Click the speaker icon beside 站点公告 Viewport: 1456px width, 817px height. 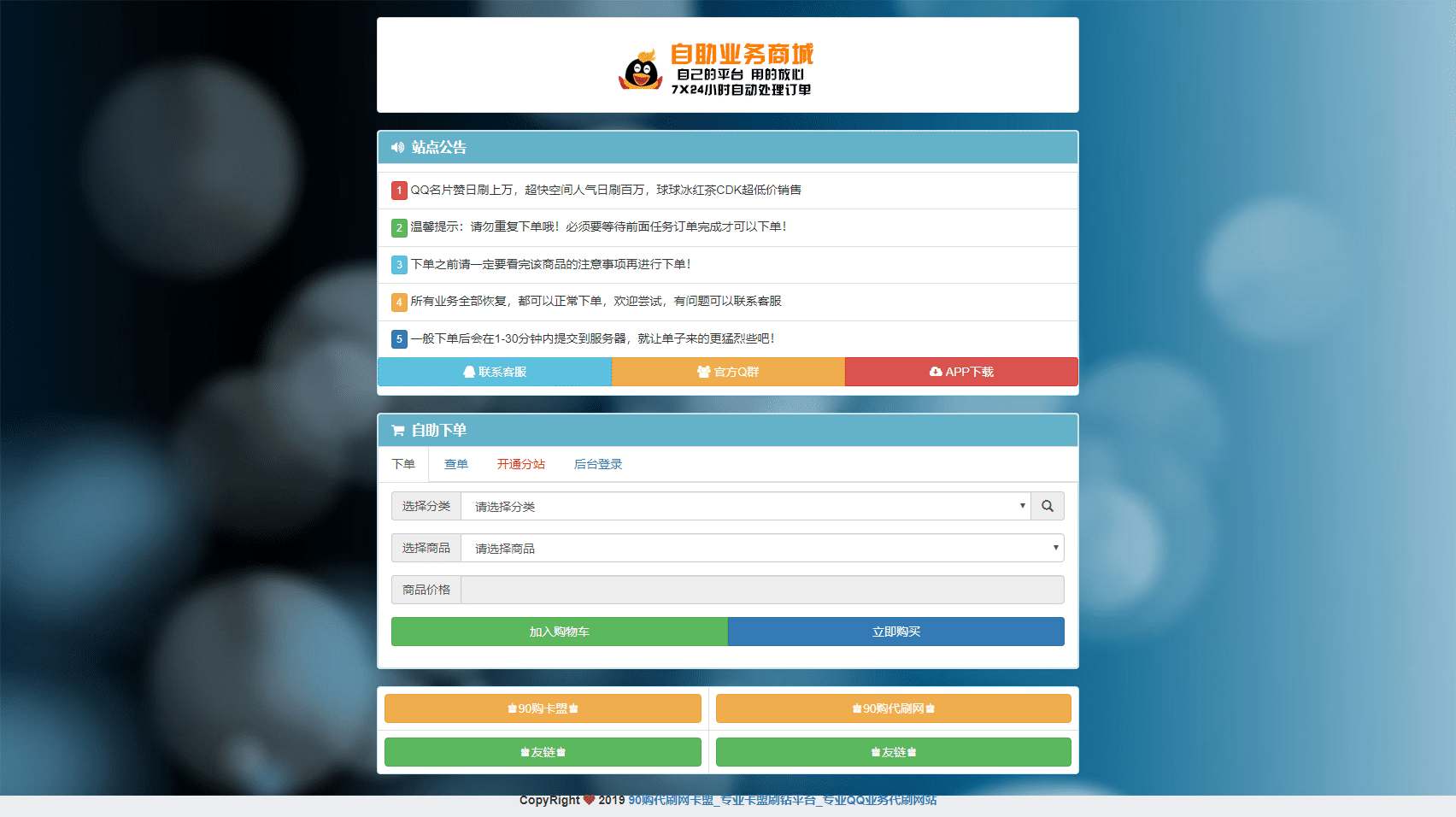tap(397, 147)
